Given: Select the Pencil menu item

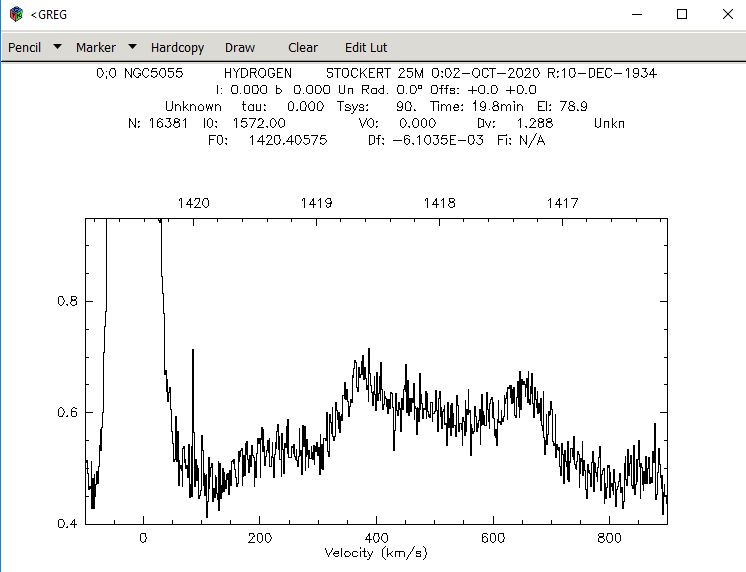Looking at the screenshot, I should click(24, 48).
